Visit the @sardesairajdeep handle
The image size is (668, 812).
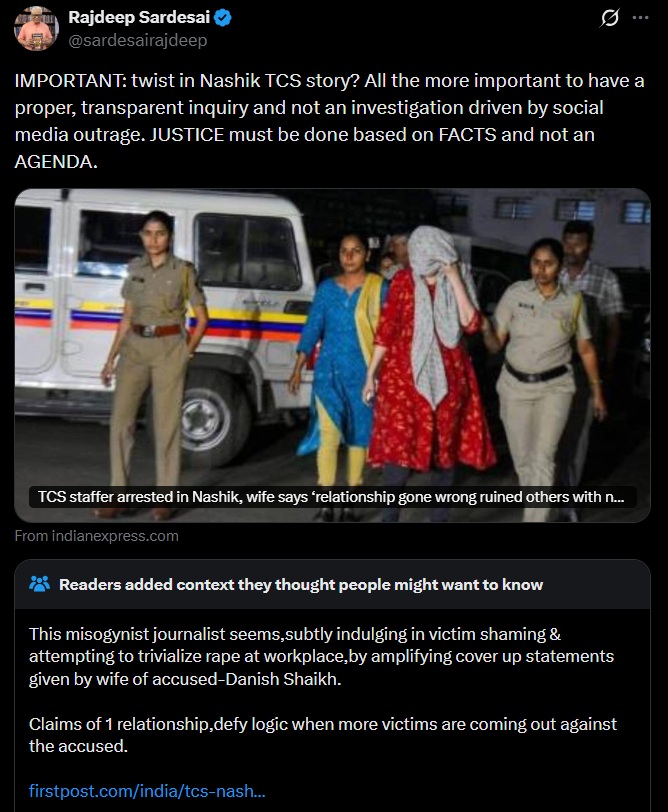click(x=138, y=40)
